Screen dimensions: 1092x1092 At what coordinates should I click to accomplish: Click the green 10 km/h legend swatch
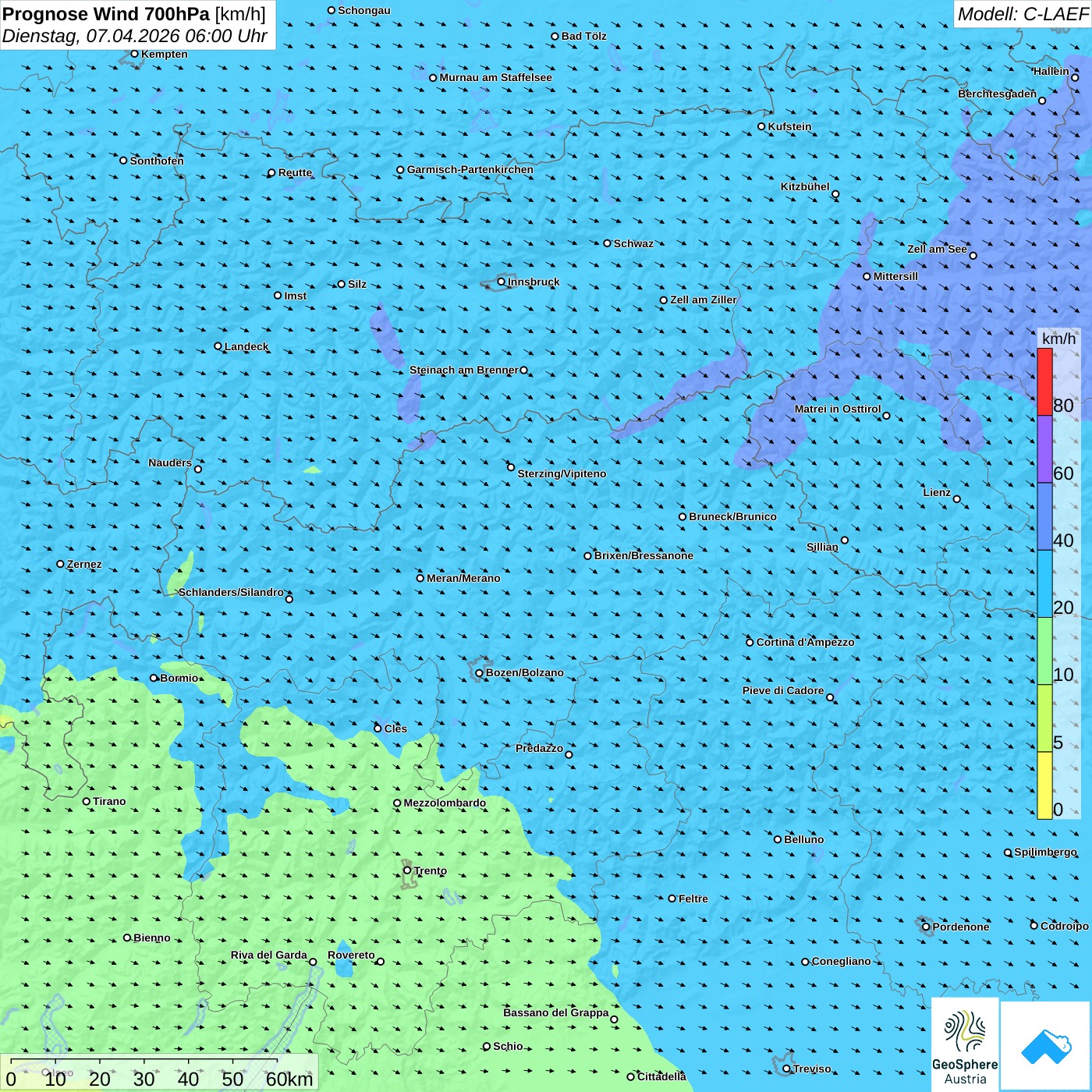click(1044, 651)
